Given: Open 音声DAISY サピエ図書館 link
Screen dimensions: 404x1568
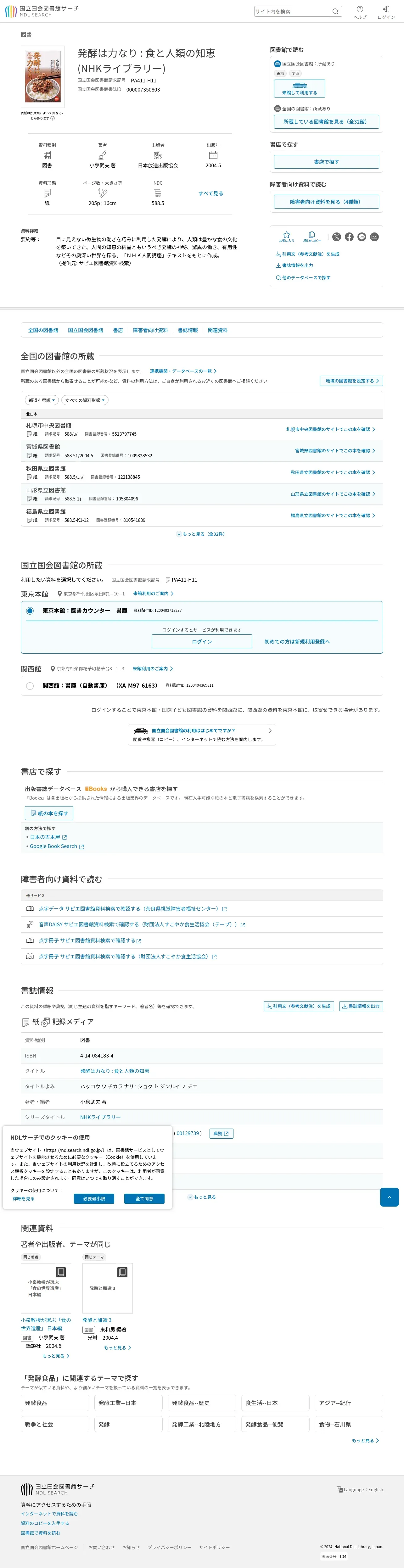Looking at the screenshot, I should tap(142, 925).
